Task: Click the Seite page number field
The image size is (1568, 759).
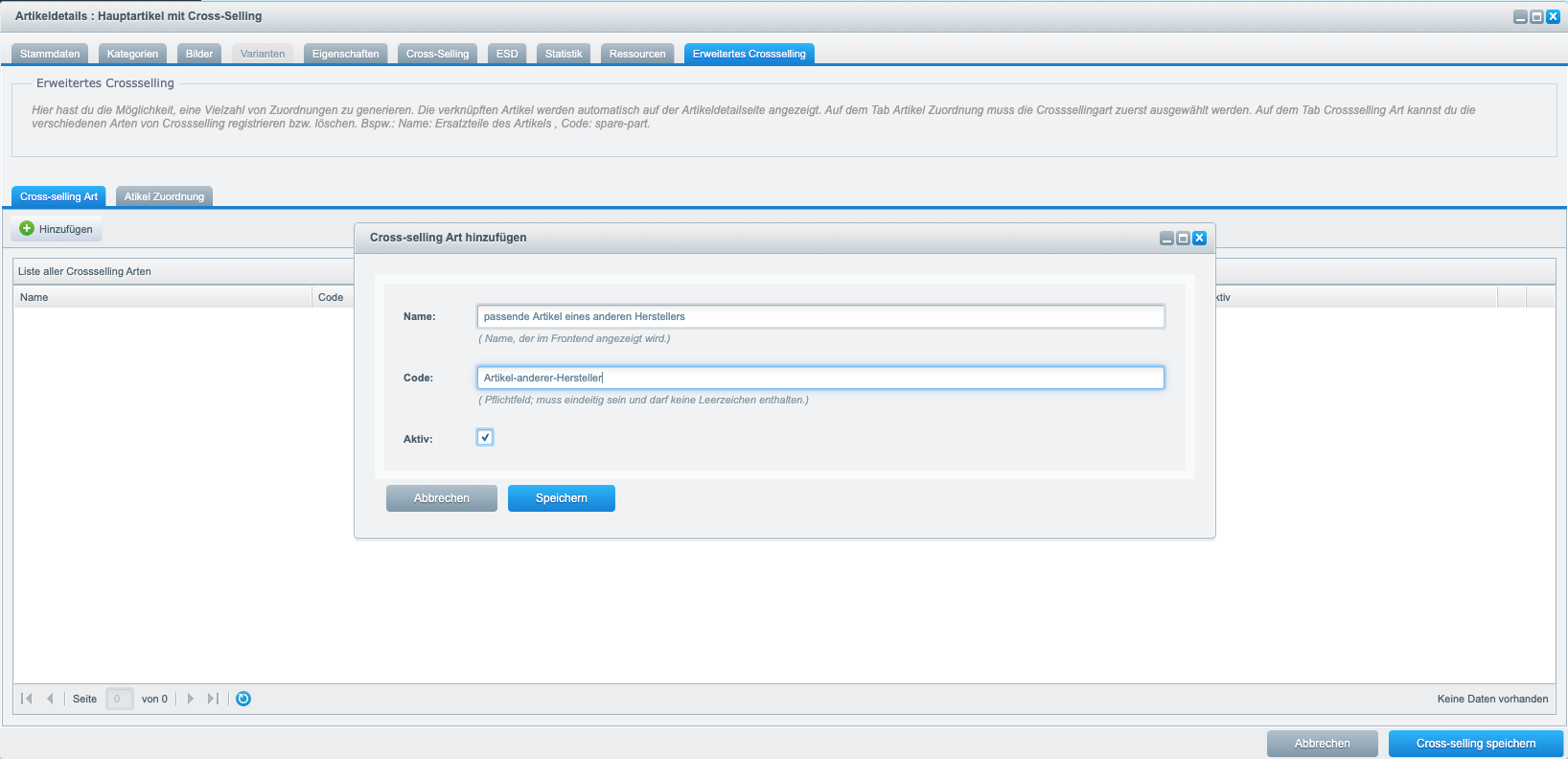Action: (x=119, y=699)
